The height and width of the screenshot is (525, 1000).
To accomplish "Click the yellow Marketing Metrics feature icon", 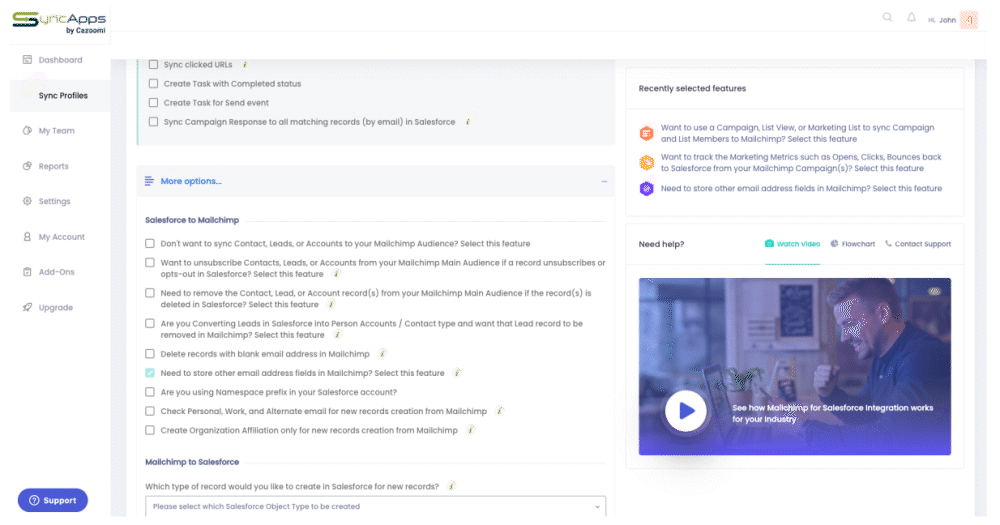I will pyautogui.click(x=647, y=163).
